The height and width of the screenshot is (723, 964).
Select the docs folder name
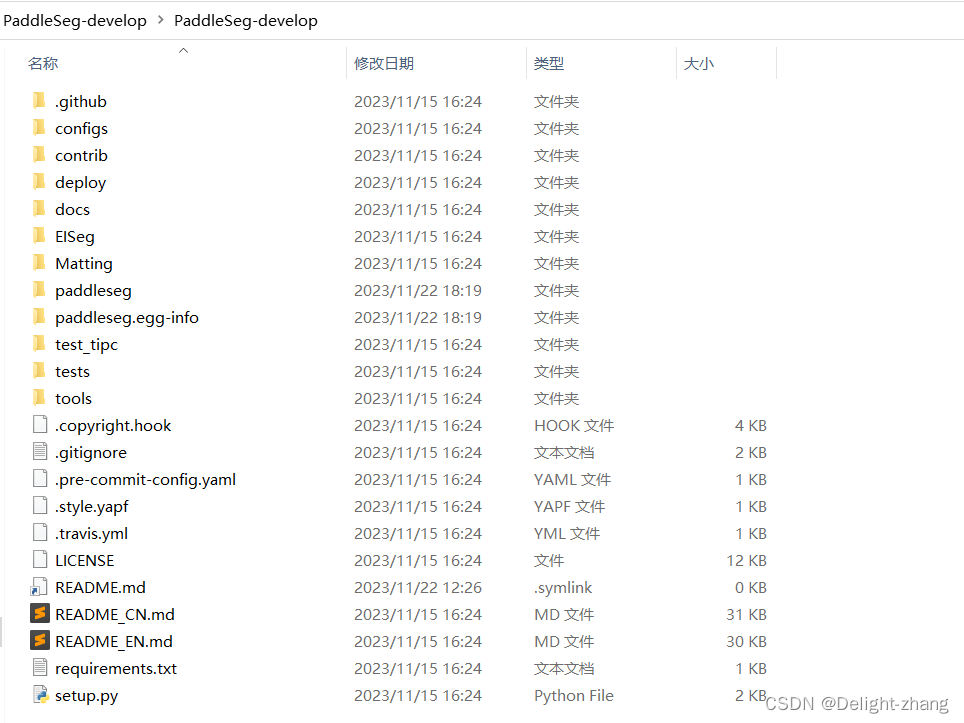(73, 210)
